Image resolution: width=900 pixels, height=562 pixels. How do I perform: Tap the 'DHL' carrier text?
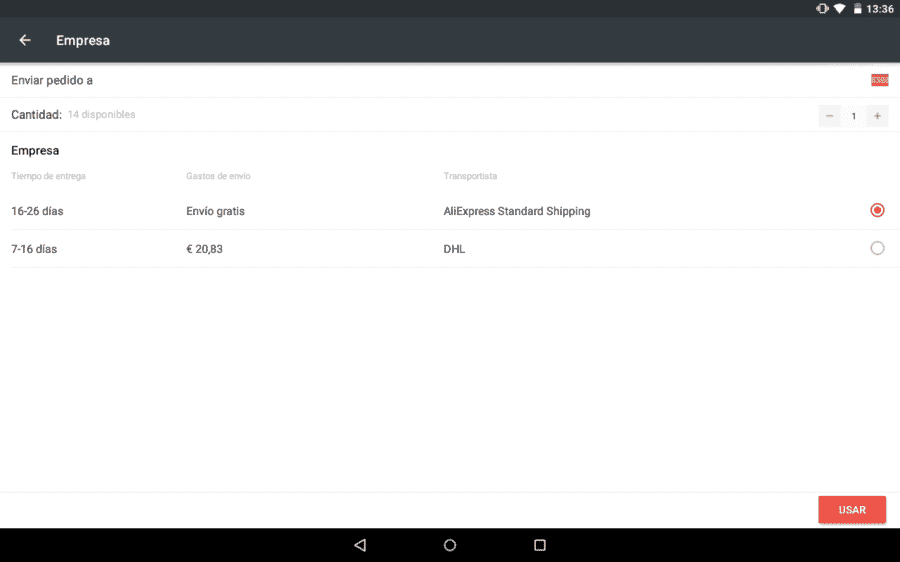pyautogui.click(x=454, y=249)
